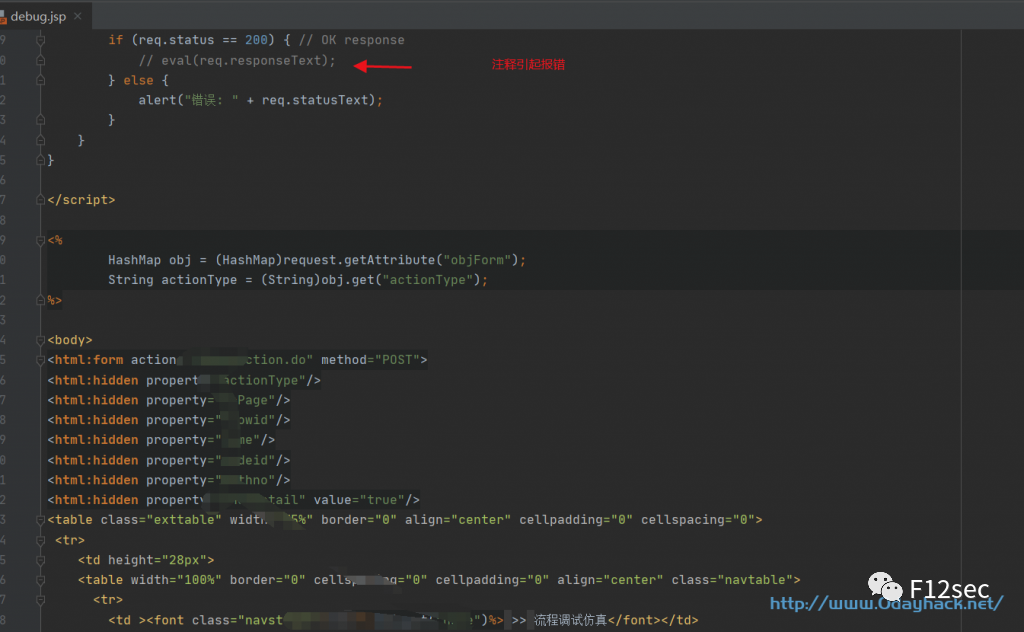
Task: Click the html:hidden line ending with owid"
Action: point(168,420)
